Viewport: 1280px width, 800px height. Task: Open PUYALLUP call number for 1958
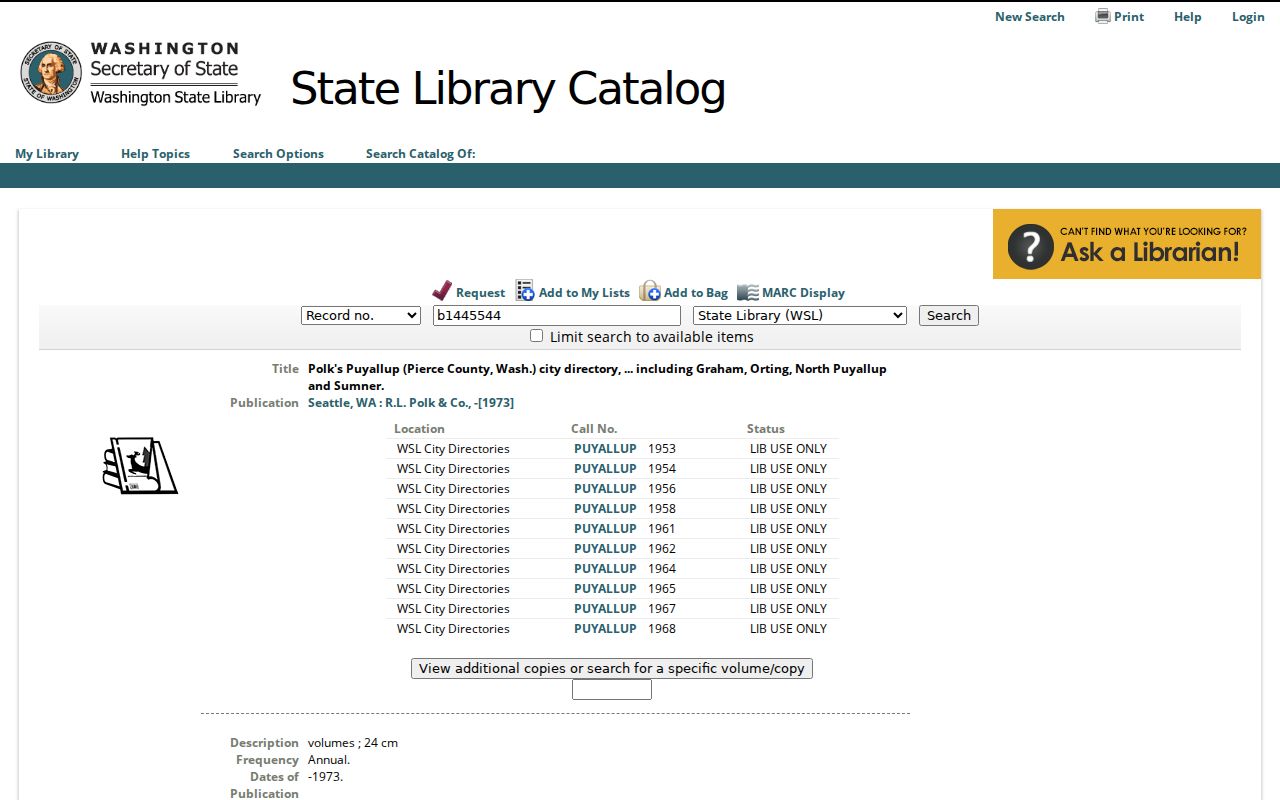click(605, 509)
